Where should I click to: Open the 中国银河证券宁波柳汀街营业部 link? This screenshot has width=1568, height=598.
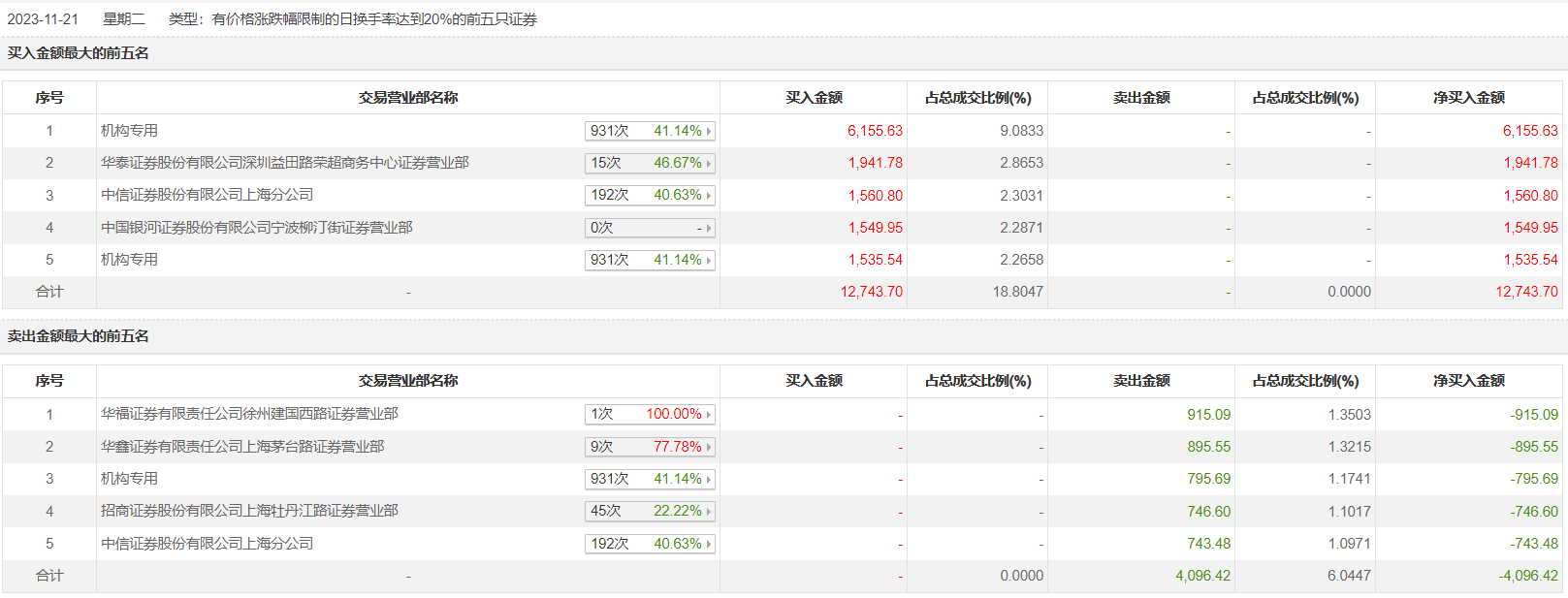(x=256, y=228)
